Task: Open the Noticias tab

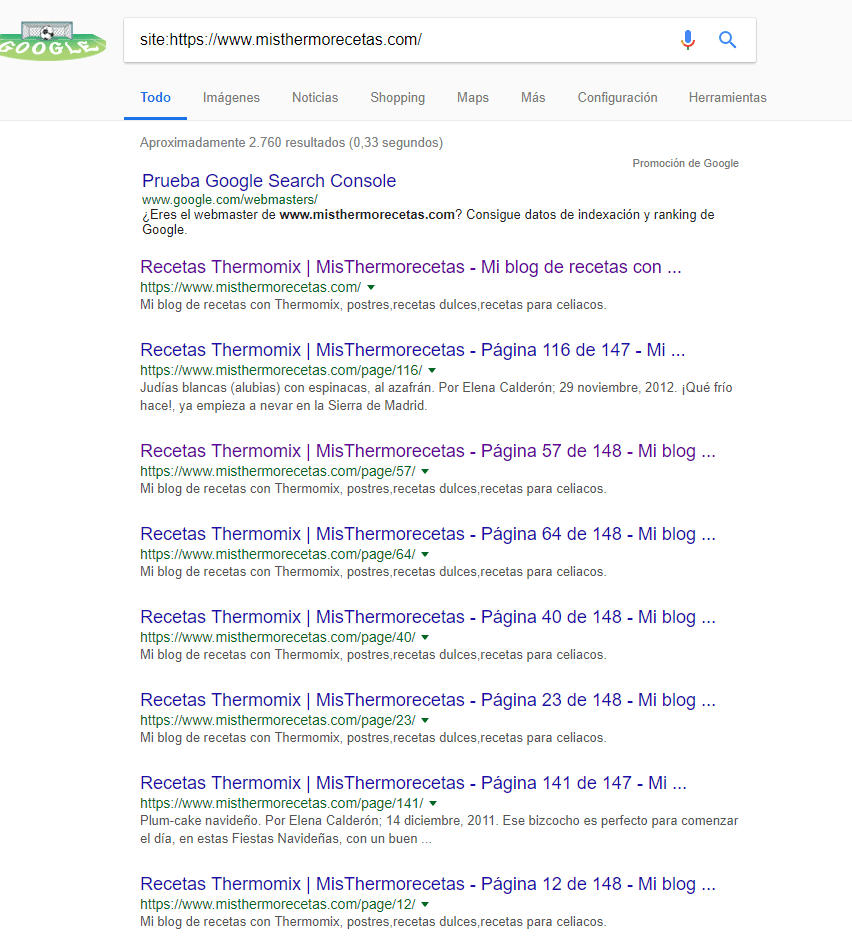Action: (315, 98)
